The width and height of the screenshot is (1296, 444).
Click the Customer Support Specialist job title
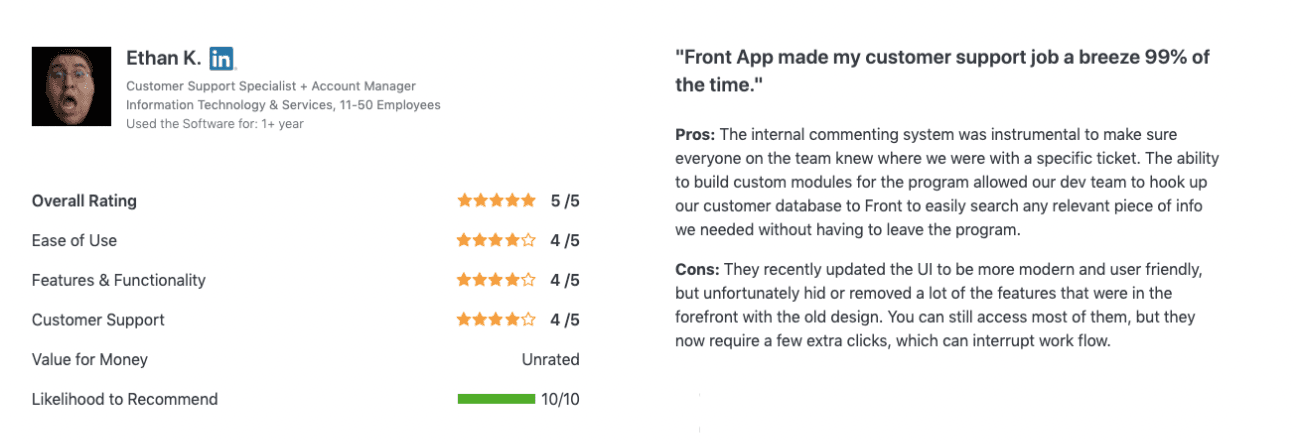click(x=271, y=86)
